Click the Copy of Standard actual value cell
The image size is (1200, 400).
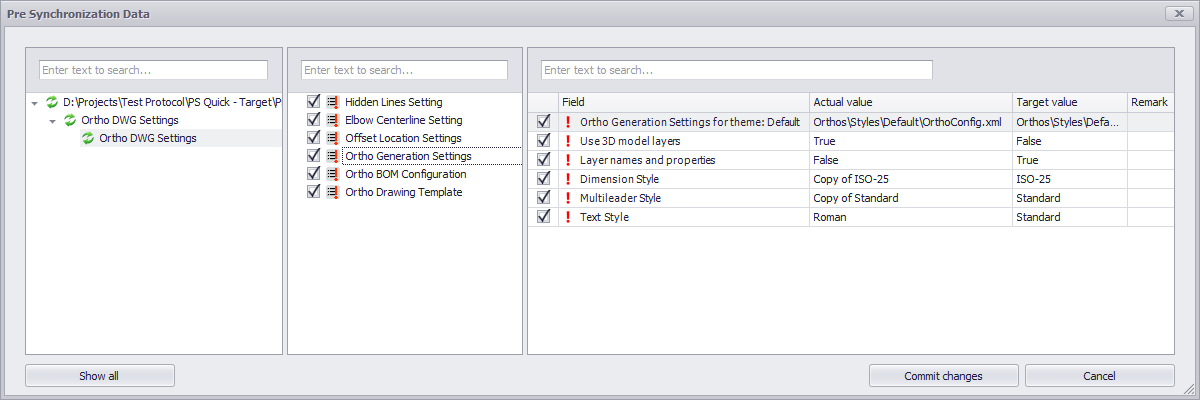(x=911, y=198)
